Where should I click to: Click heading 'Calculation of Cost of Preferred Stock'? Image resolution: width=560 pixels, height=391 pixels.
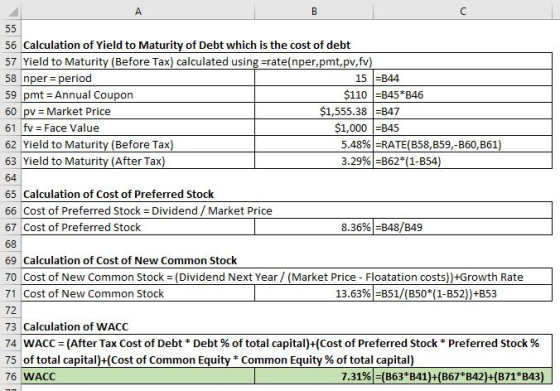[119, 194]
